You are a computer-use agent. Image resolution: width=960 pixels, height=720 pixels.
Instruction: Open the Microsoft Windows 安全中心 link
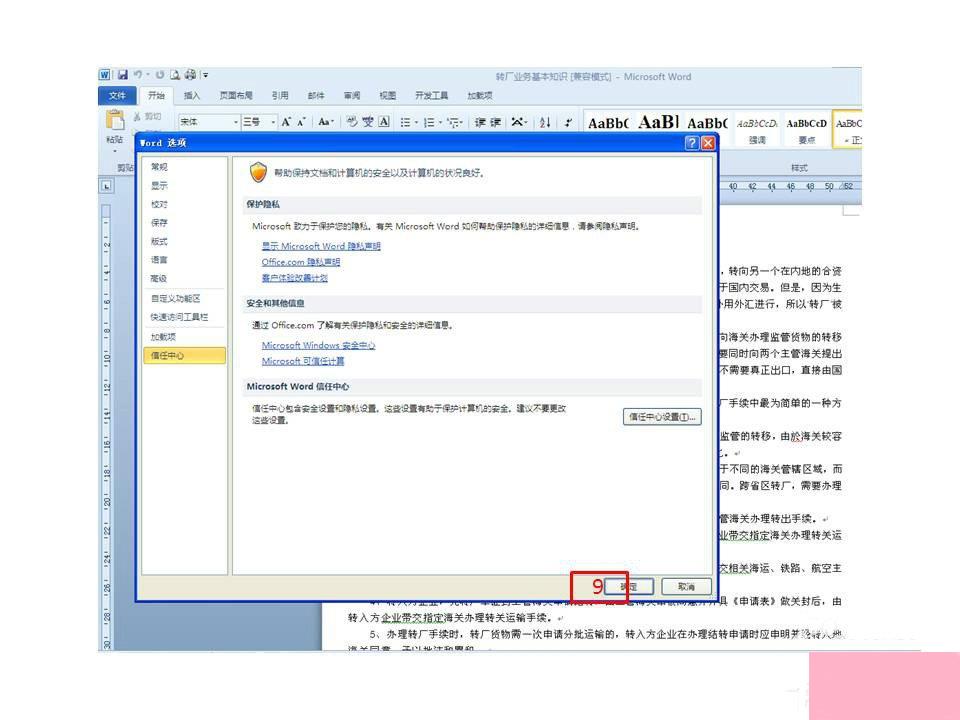pos(318,345)
